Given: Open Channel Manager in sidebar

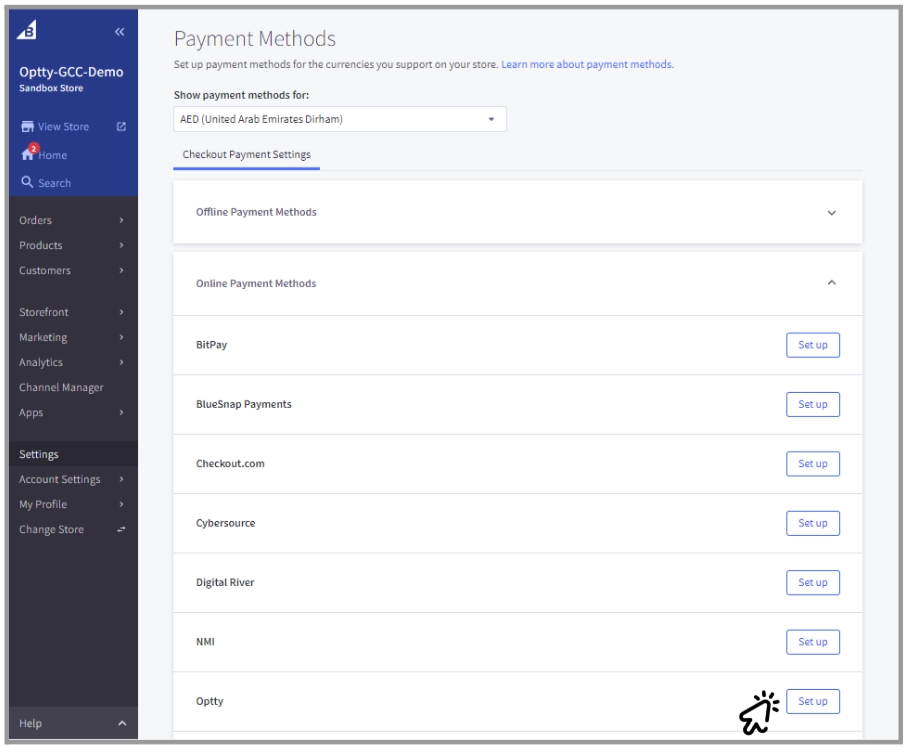Looking at the screenshot, I should click(x=61, y=388).
